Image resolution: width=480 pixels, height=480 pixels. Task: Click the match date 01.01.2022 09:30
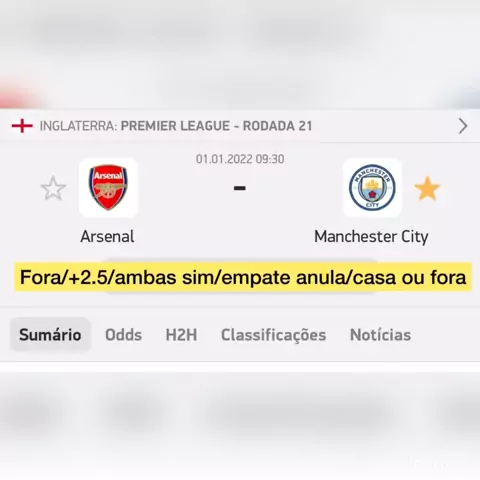coord(240,159)
